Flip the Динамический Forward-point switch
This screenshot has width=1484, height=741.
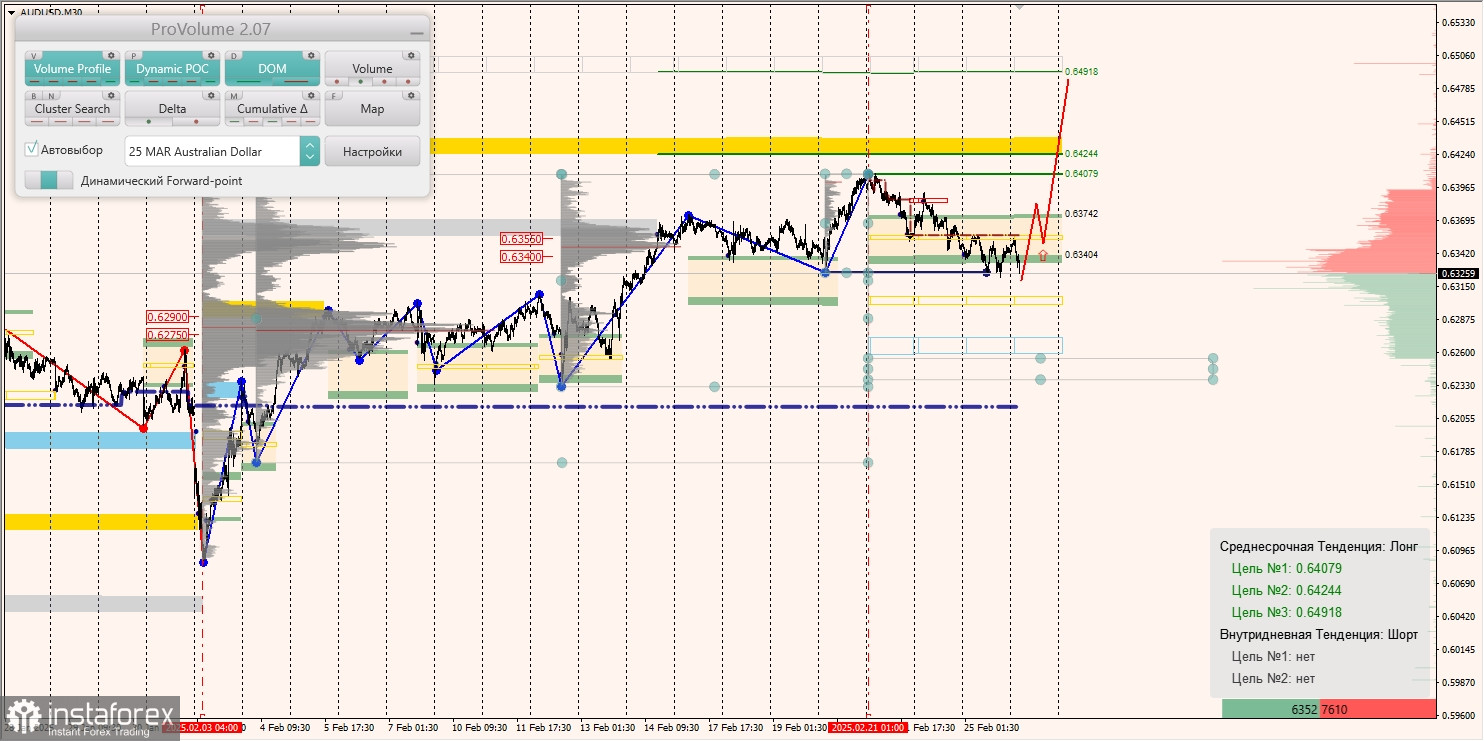click(x=49, y=180)
